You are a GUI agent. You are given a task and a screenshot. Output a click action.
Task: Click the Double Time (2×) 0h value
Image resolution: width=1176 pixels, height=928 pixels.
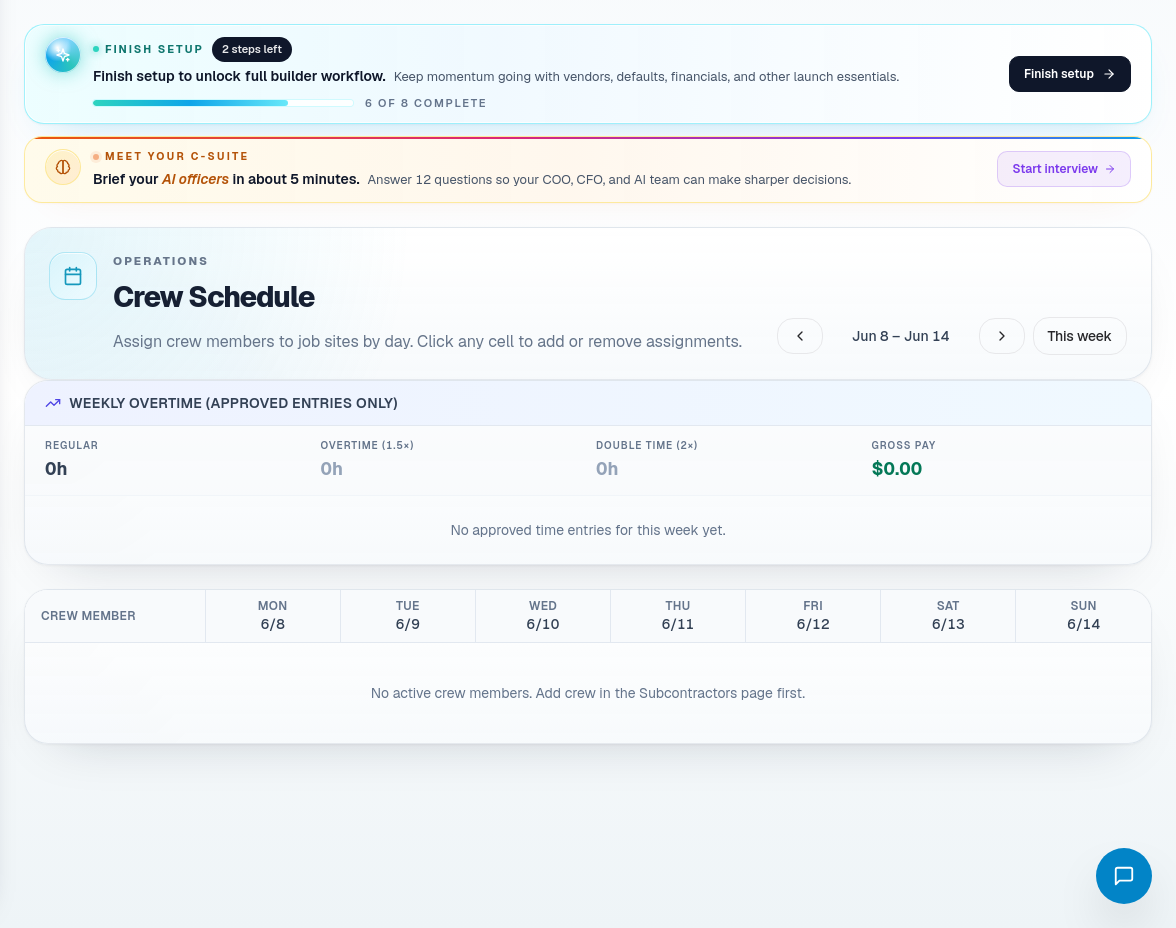click(607, 469)
